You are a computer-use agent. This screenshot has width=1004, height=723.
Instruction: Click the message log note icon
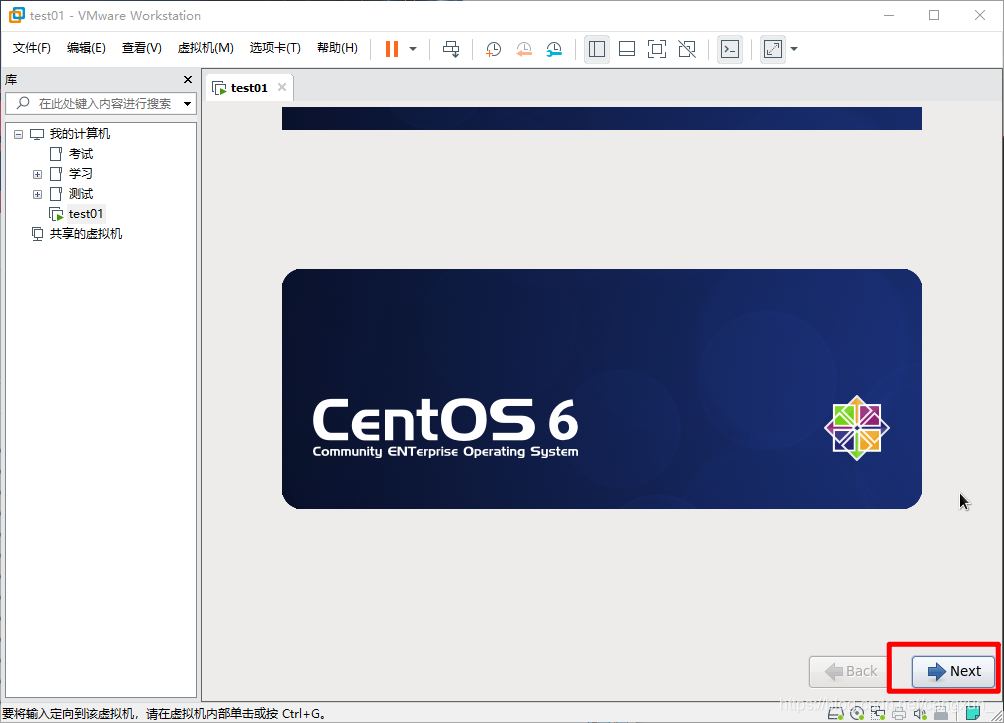click(973, 713)
